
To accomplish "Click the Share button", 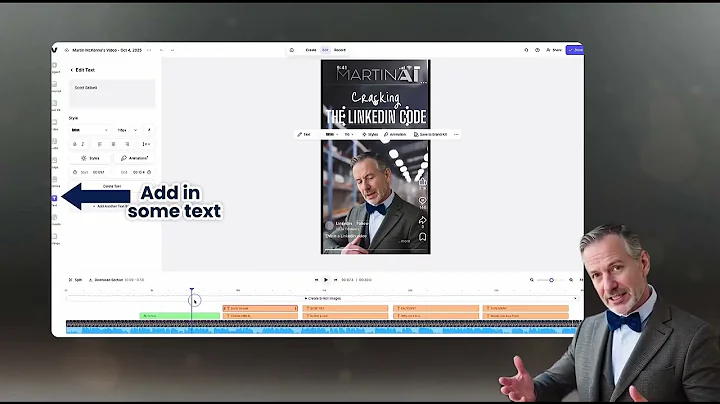I will tap(554, 50).
